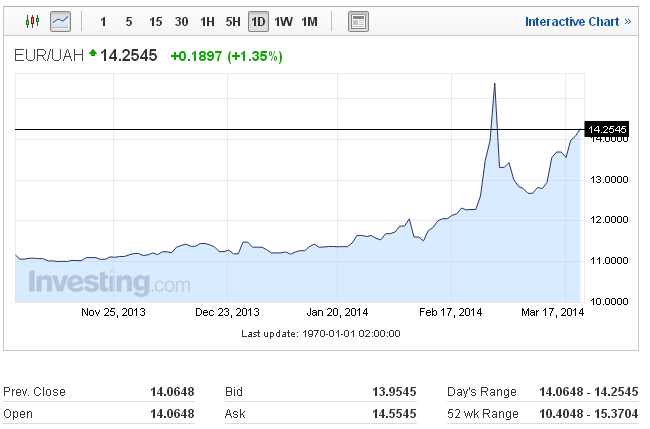Screen dimensions: 650x429
Task: Click the 14.2545 current price marker
Action: (606, 129)
